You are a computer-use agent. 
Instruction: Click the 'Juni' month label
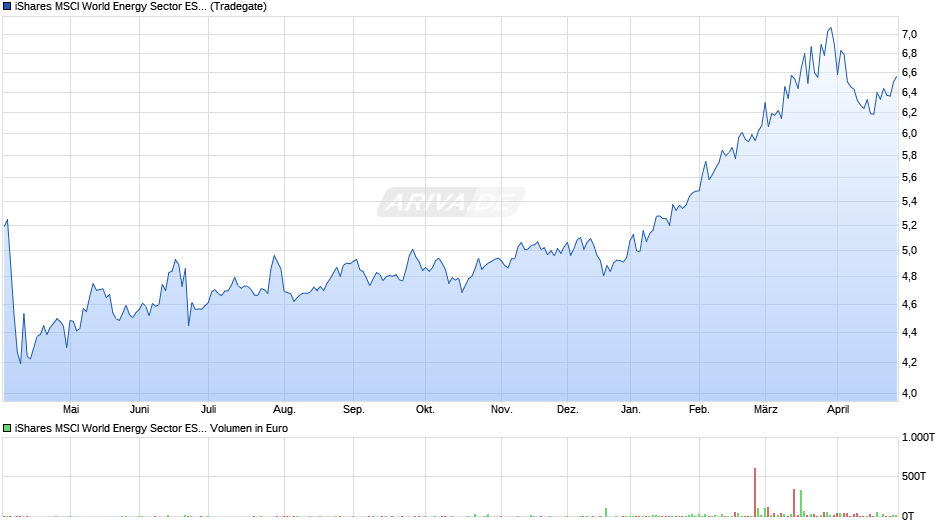click(x=140, y=409)
